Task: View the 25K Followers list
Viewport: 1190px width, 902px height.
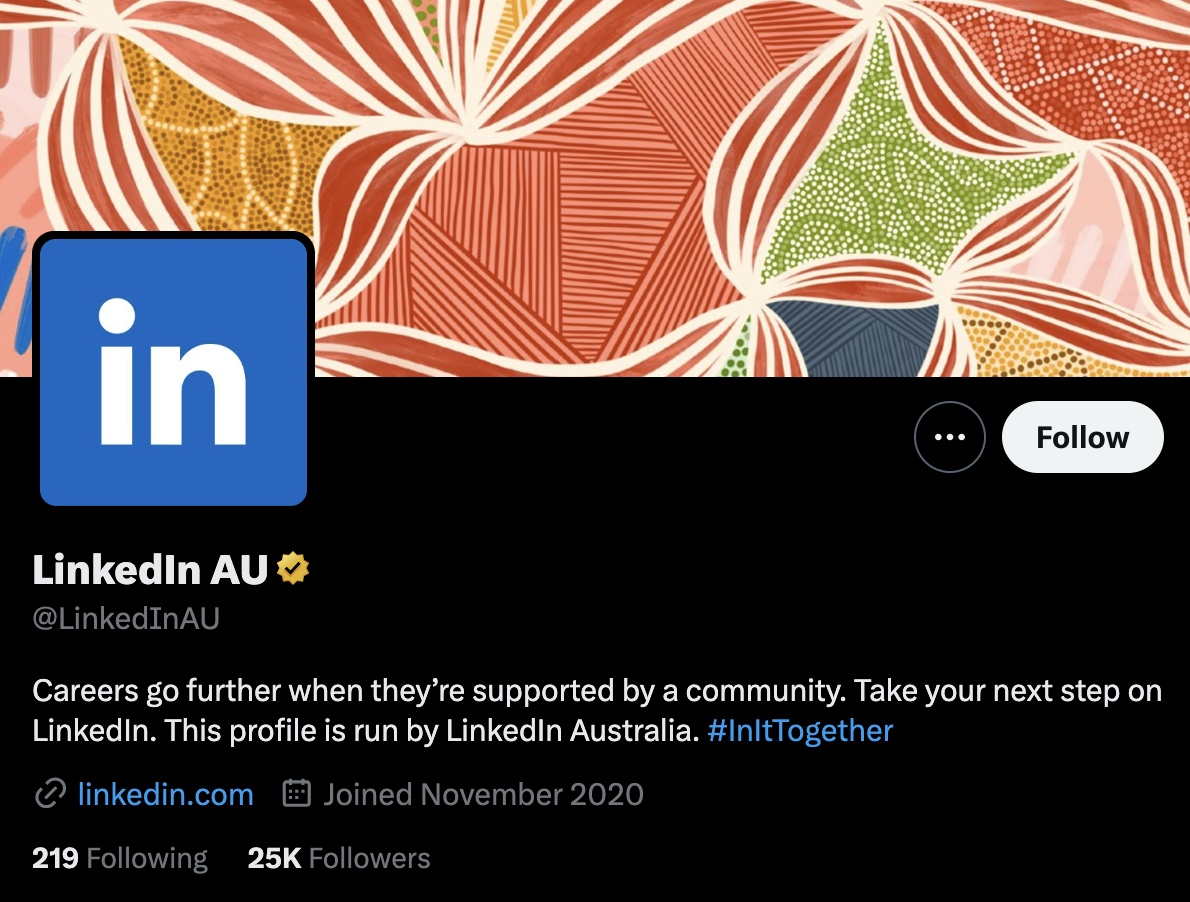Action: pyautogui.click(x=337, y=858)
